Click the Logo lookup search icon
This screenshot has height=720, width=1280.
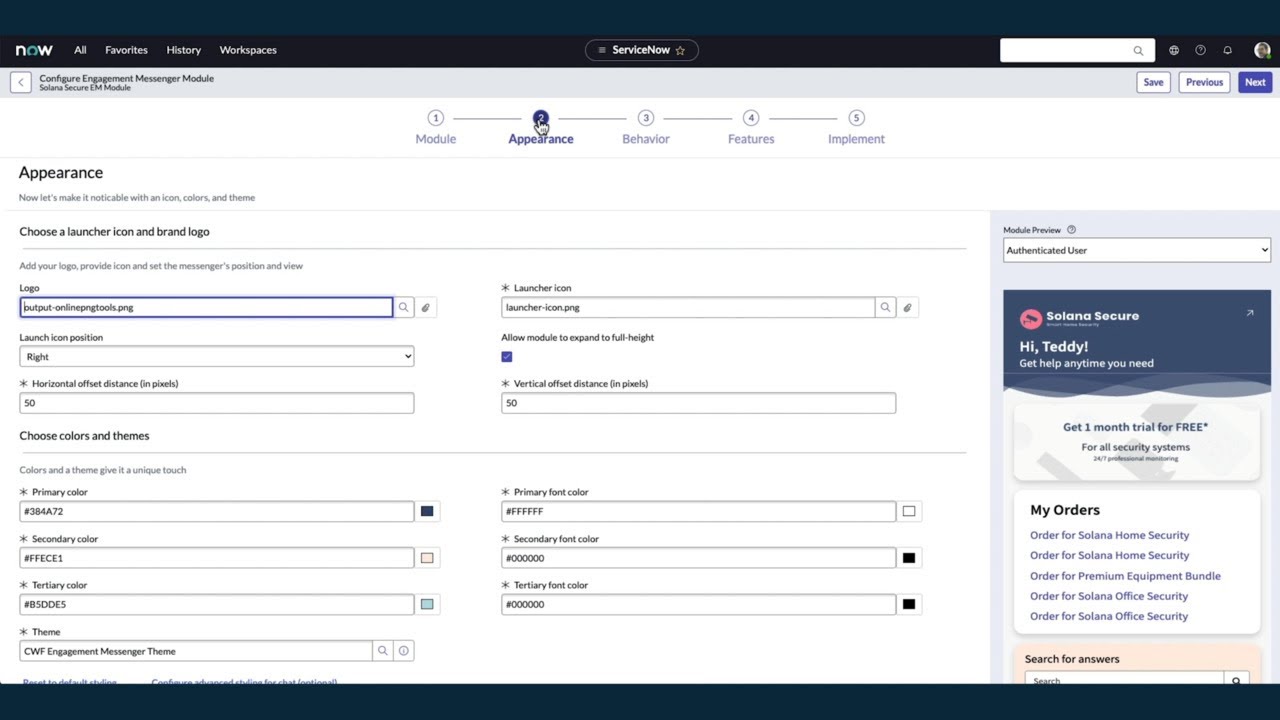point(404,307)
